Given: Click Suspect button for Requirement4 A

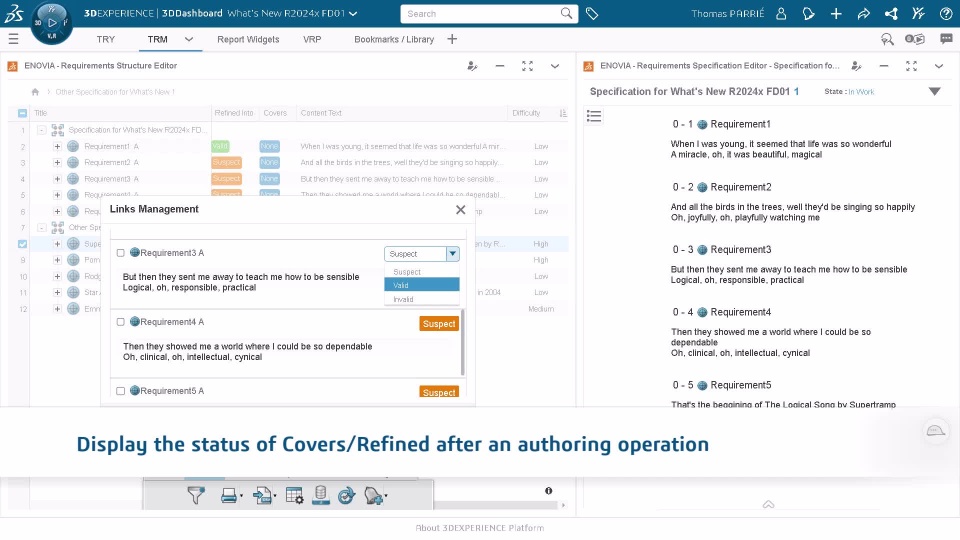Looking at the screenshot, I should [439, 324].
